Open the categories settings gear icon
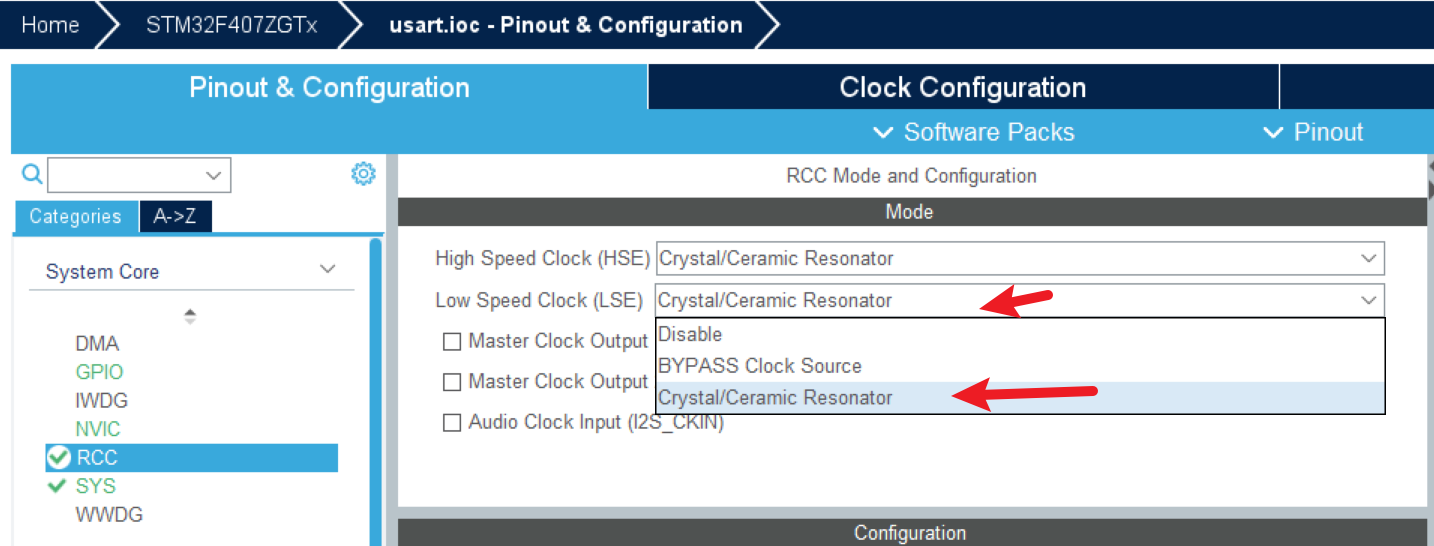This screenshot has height=546, width=1434. 363,174
